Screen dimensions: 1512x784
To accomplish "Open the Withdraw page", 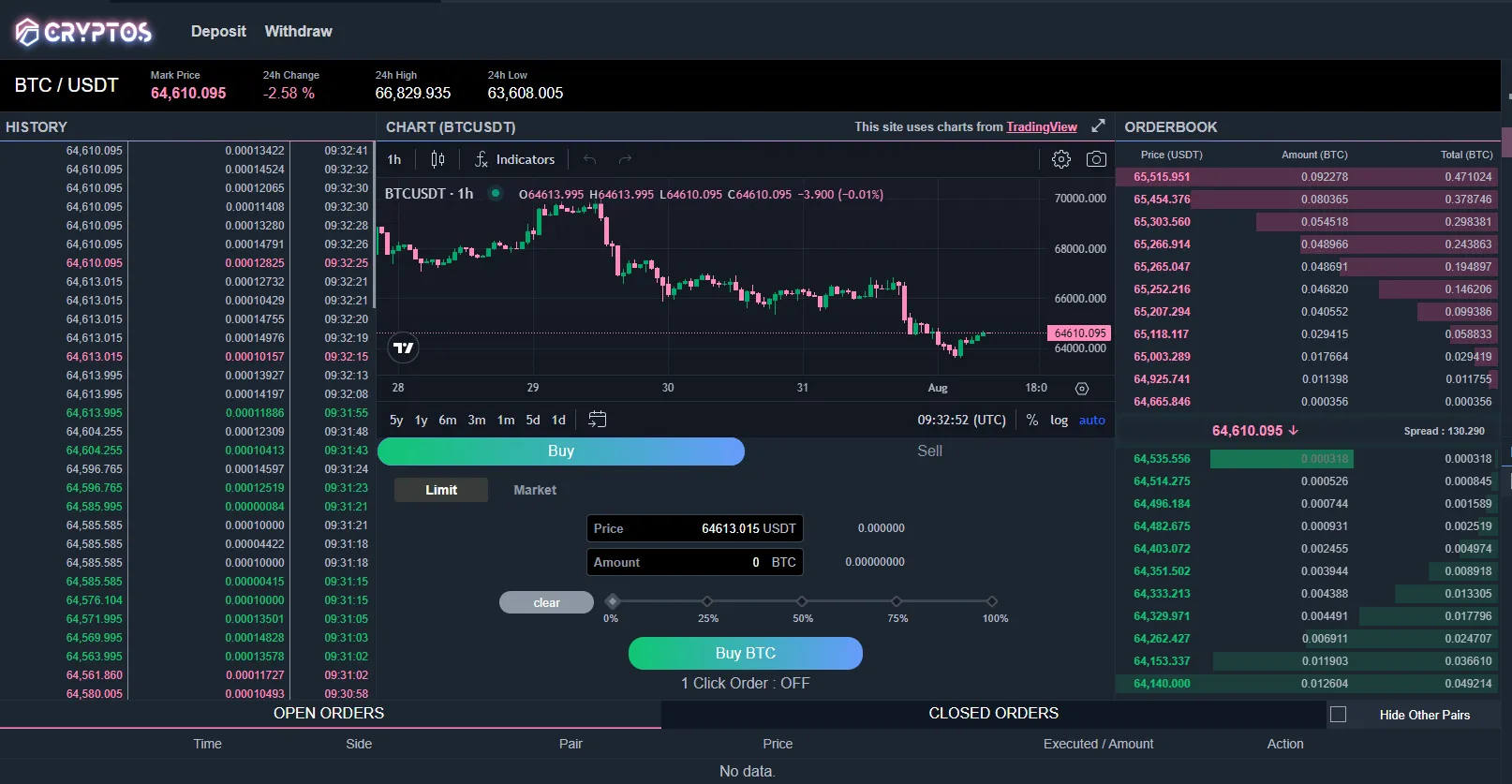I will [x=298, y=31].
